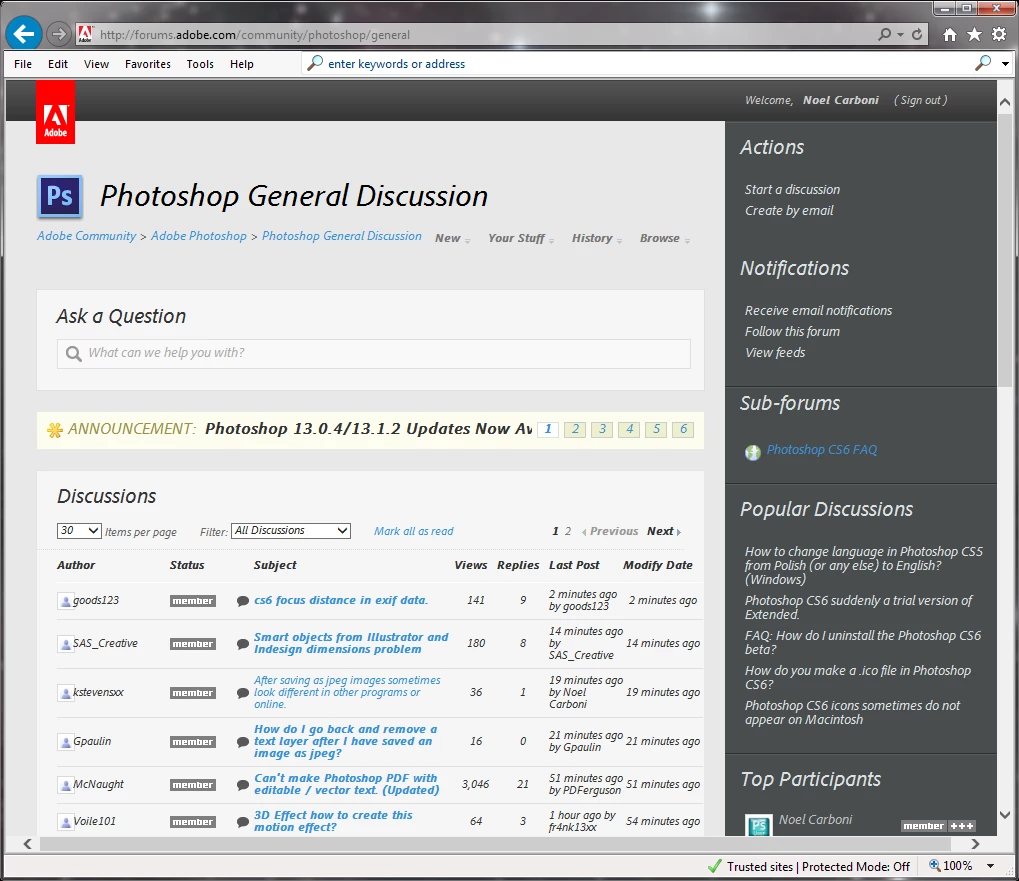Screen dimensions: 1019x881
Task: Click the kstevensxx avatar icon
Action: (x=65, y=693)
